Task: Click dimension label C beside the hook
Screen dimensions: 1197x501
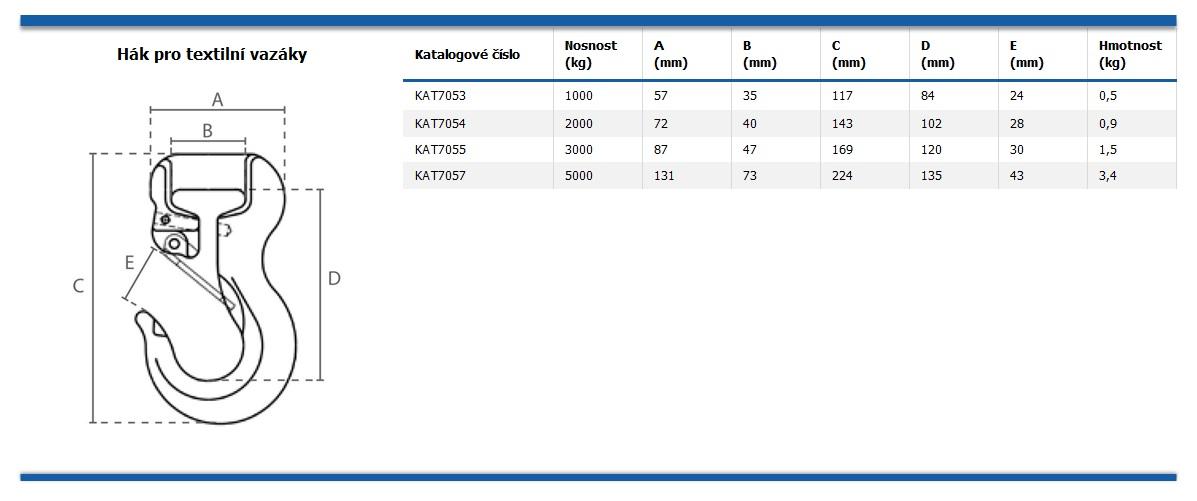Action: tap(78, 286)
